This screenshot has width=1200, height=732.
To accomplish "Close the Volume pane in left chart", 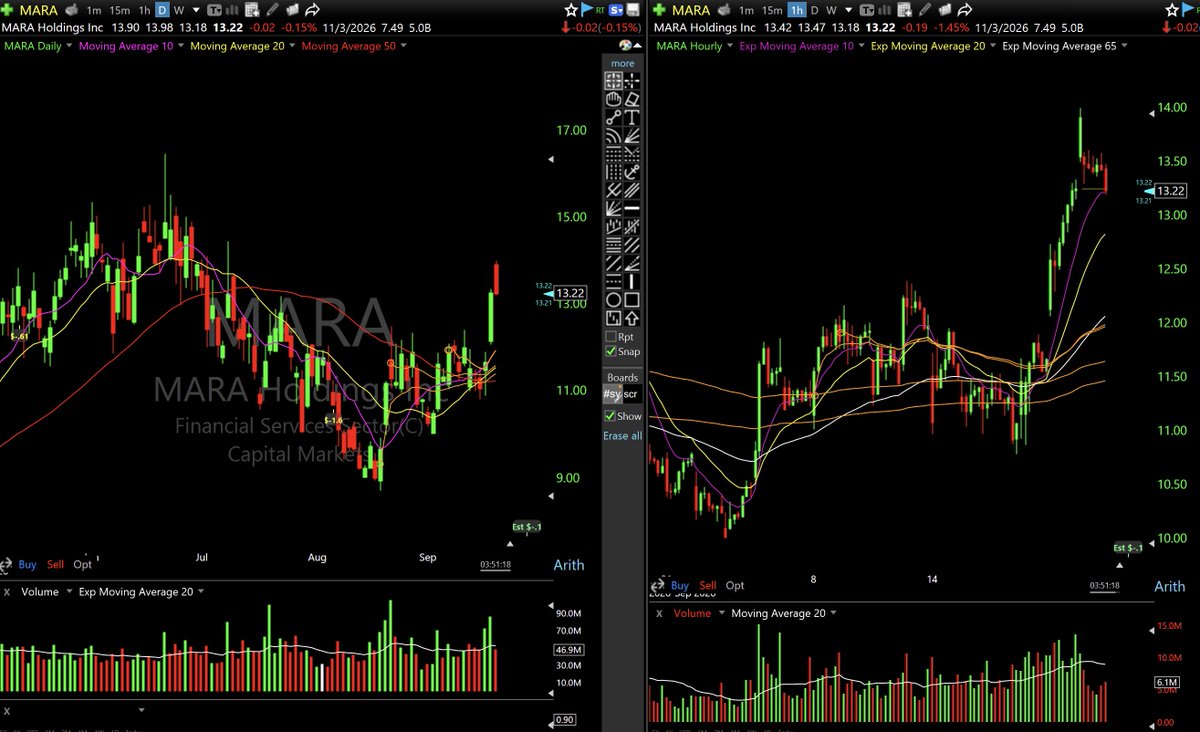I will coord(6,592).
